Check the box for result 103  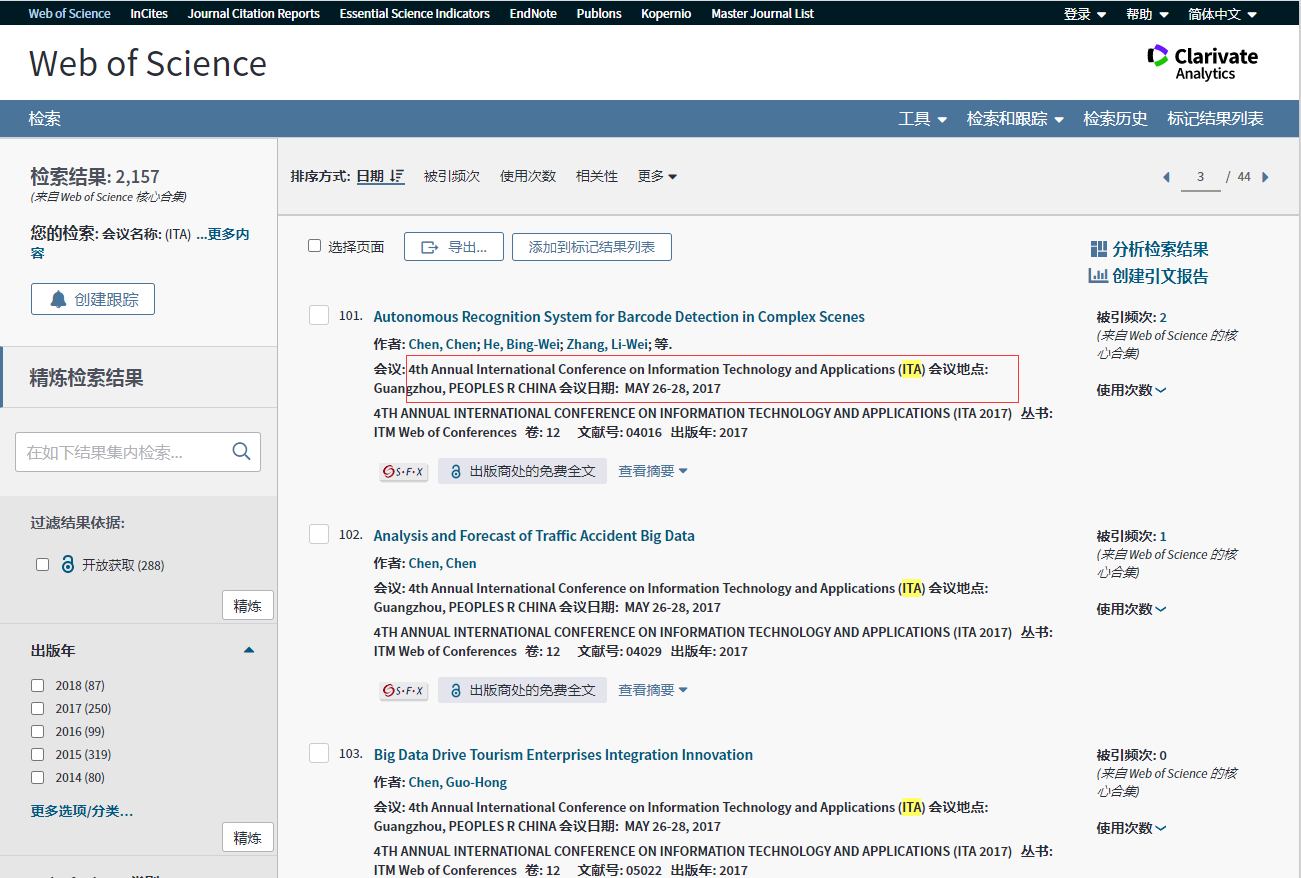pyautogui.click(x=319, y=753)
